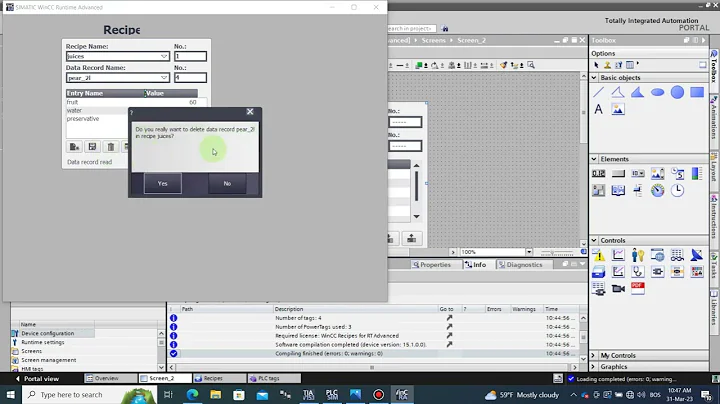Collapse the Elements section

594,159
